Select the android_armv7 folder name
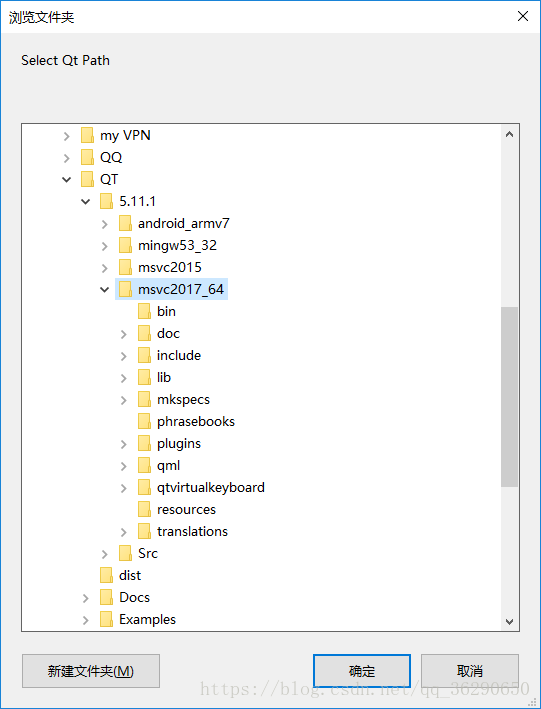The height and width of the screenshot is (709, 541). 184,223
